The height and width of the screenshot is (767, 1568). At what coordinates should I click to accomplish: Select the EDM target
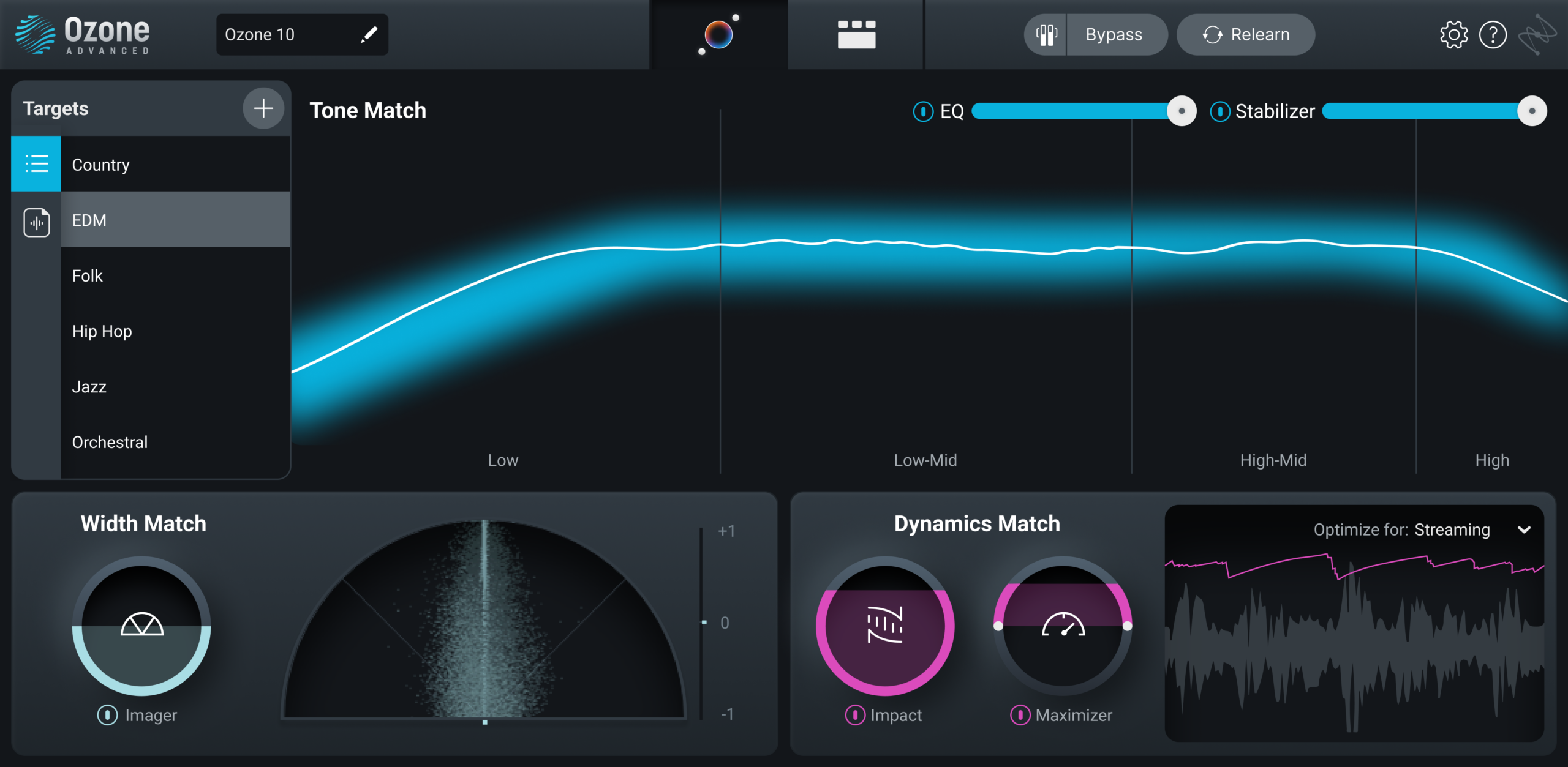[x=175, y=220]
